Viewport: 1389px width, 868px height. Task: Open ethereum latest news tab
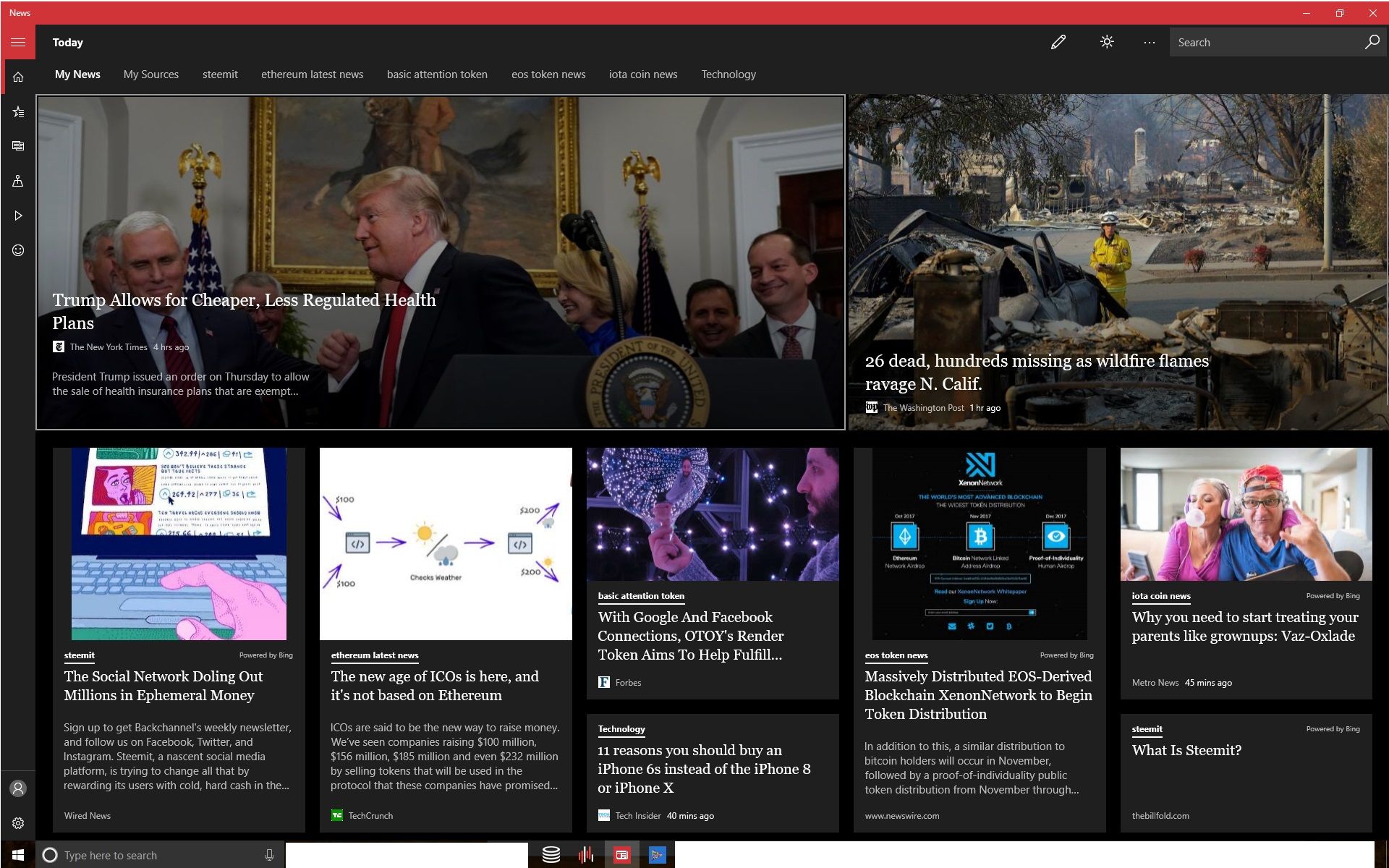coord(313,75)
